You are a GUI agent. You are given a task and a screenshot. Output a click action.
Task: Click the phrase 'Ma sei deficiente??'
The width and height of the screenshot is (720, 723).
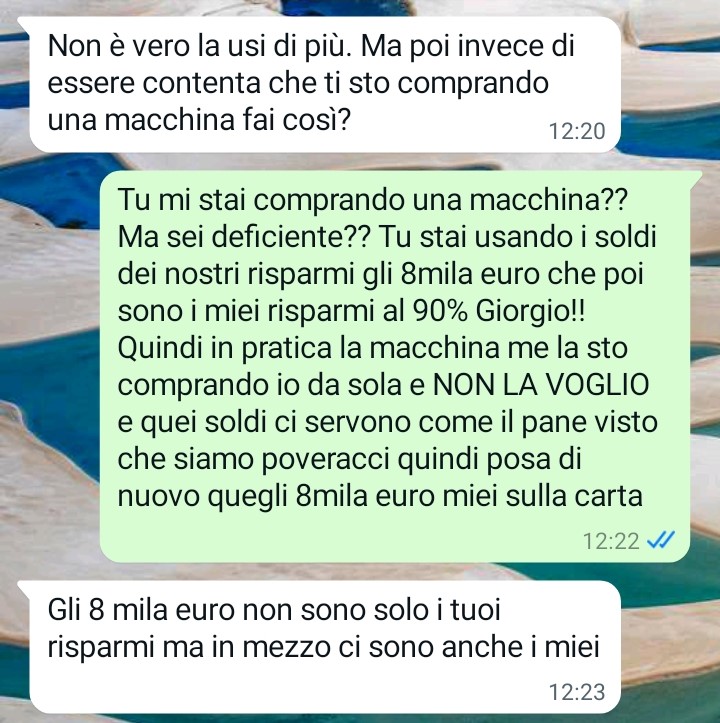pyautogui.click(x=244, y=237)
